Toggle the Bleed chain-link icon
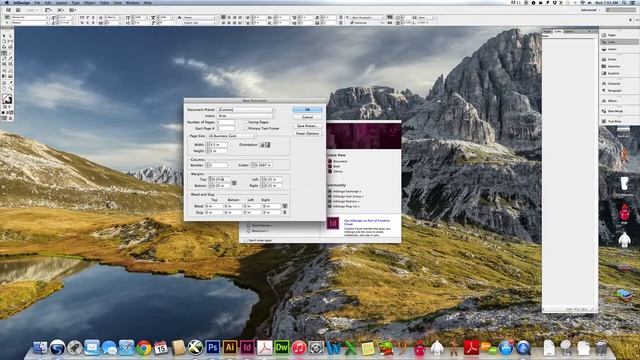Viewport: 640px width, 360px height. [285, 206]
